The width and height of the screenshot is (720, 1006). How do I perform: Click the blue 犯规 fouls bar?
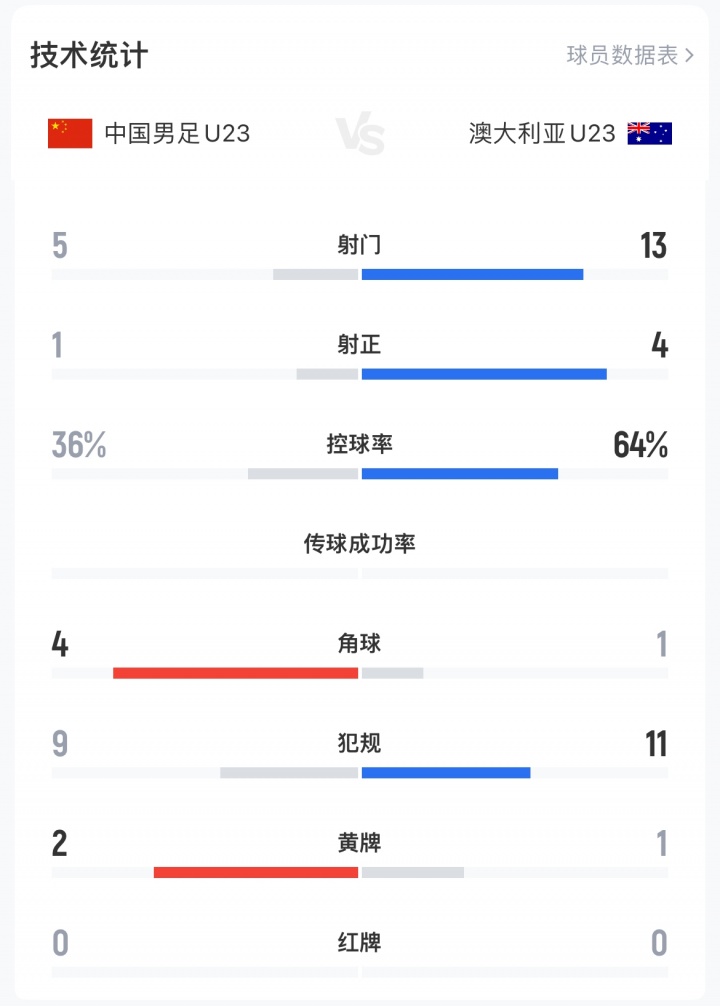(446, 772)
